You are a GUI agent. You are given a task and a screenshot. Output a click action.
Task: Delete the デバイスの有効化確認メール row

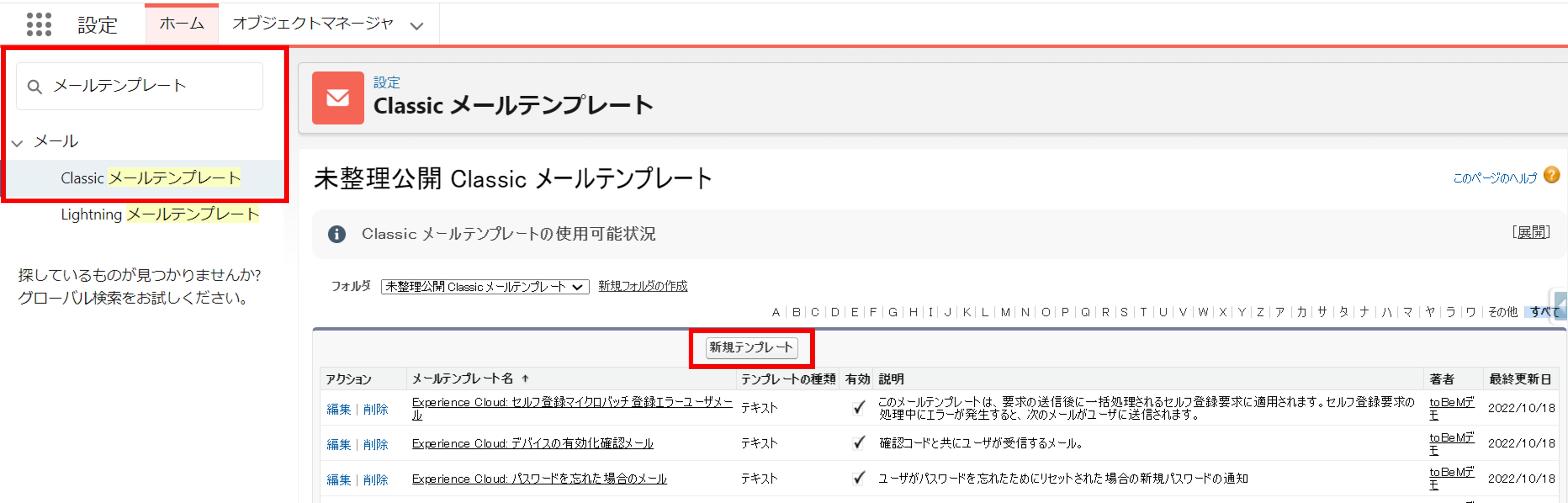(376, 445)
